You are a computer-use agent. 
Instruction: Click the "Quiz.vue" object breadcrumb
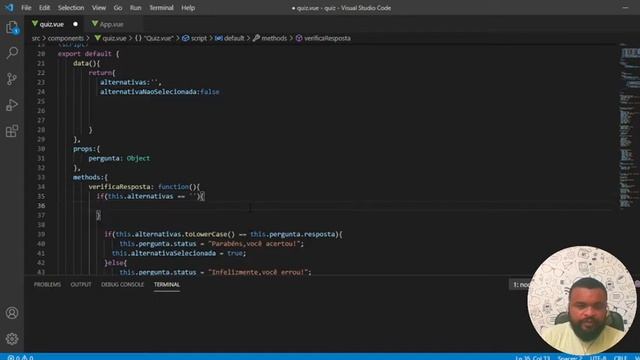point(154,38)
